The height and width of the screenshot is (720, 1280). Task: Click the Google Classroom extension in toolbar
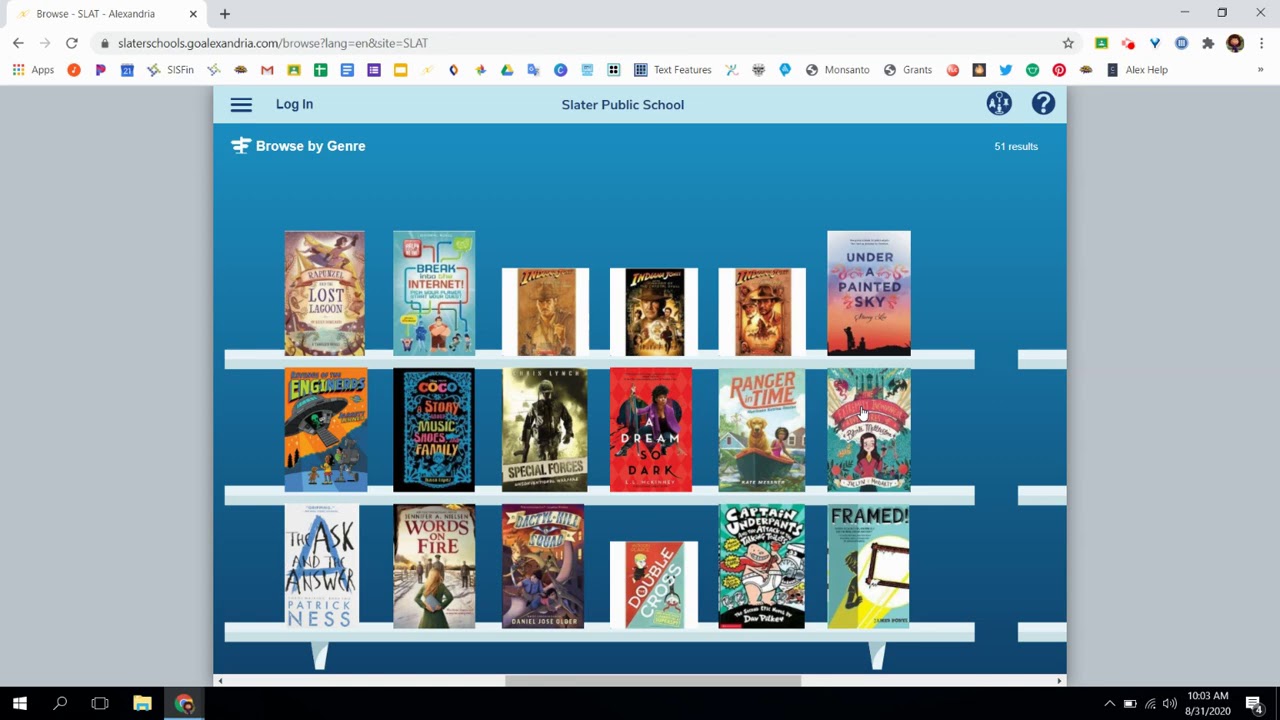tap(1101, 43)
